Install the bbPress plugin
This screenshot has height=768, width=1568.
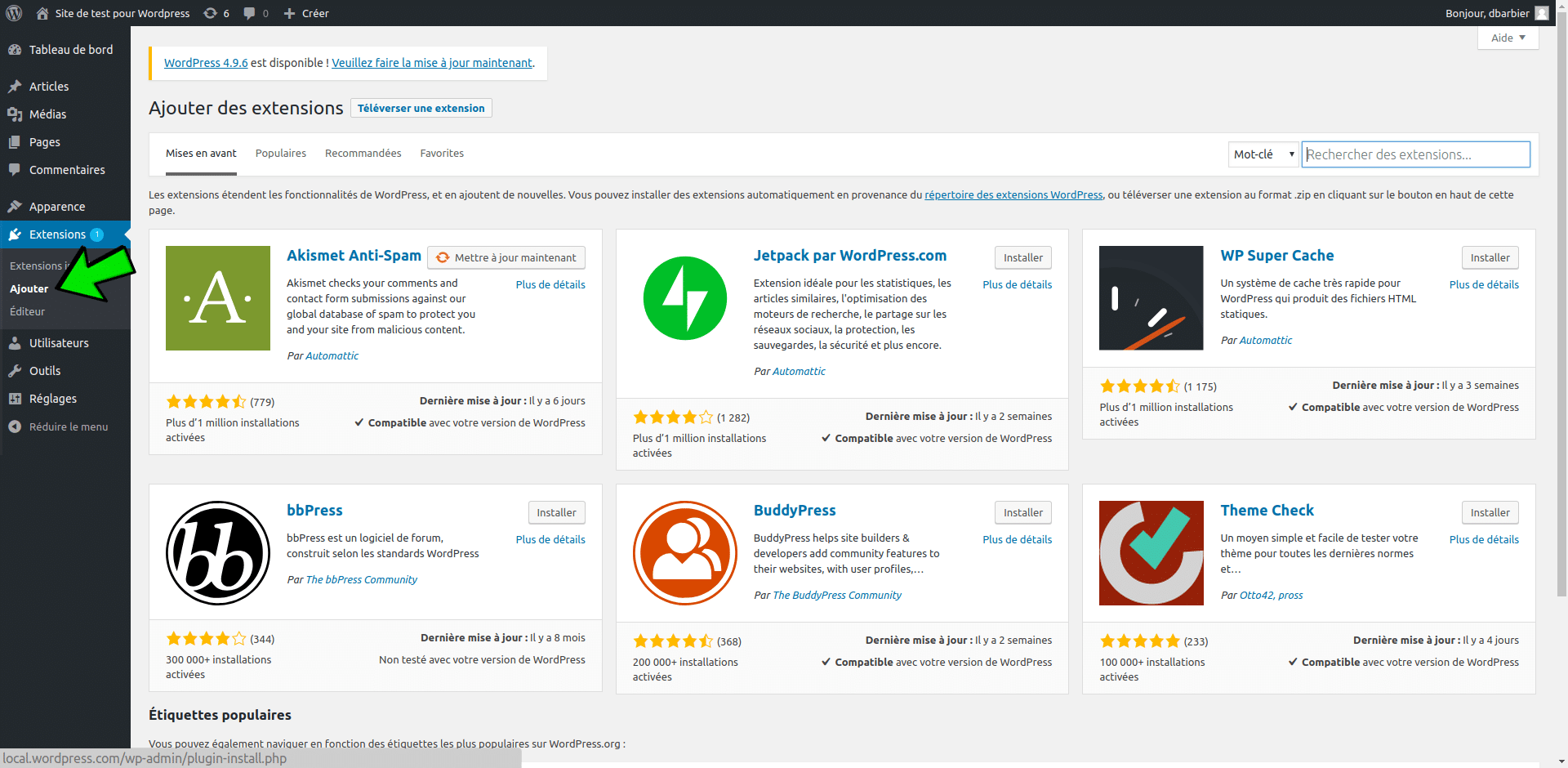(x=557, y=512)
